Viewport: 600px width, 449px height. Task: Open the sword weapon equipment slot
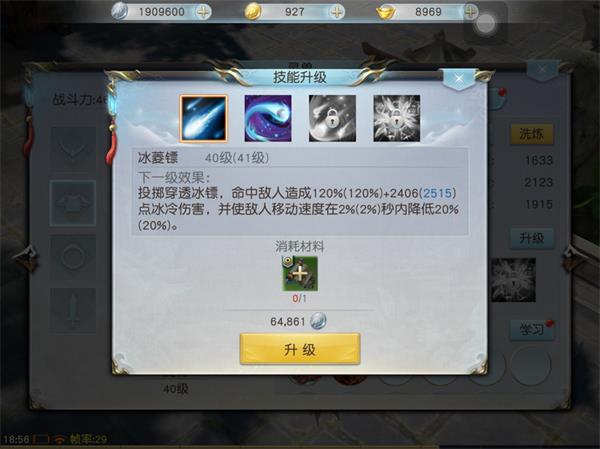pos(73,310)
